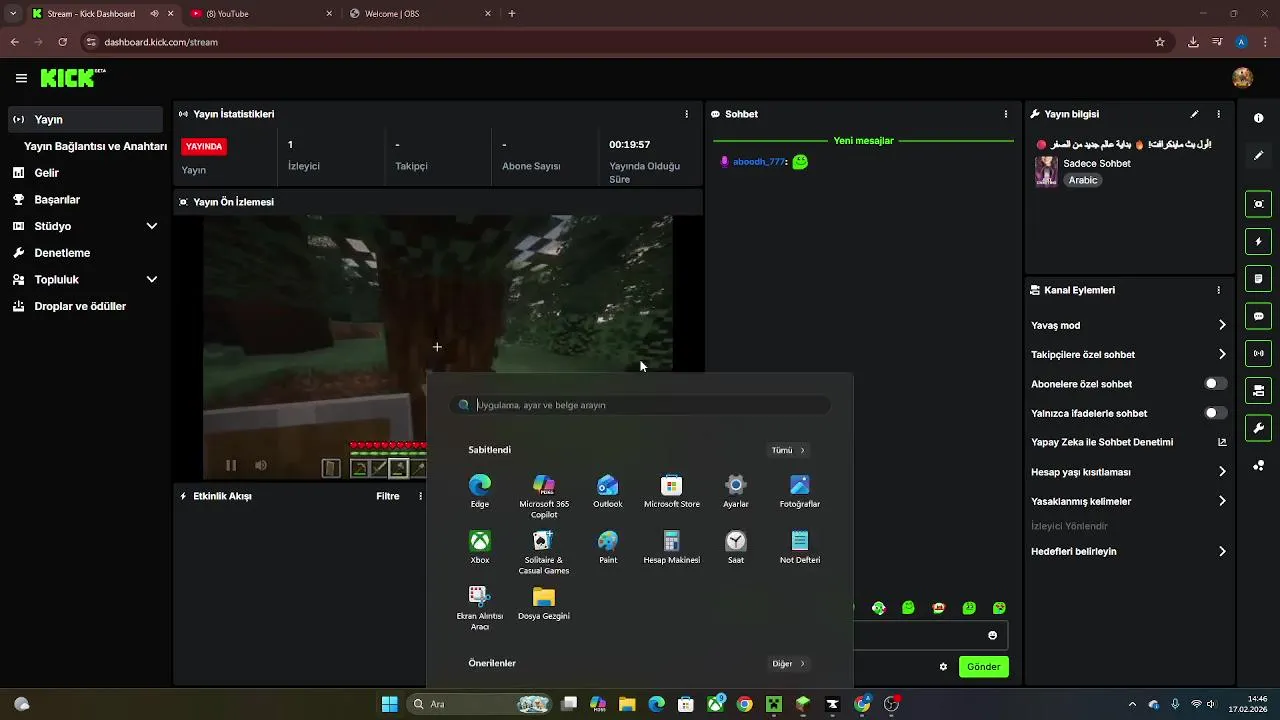Open the Fotoğraflar app

tap(800, 491)
